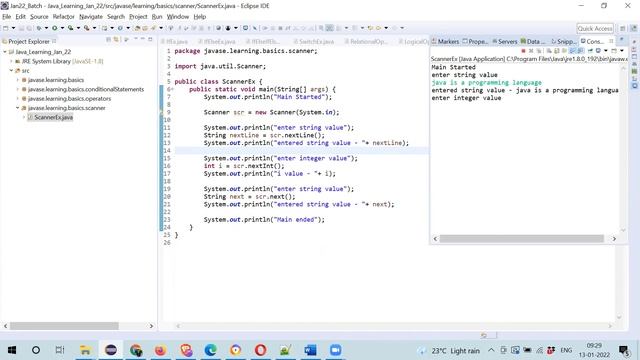The width and height of the screenshot is (640, 360).
Task: Click the External Tools run icon
Action: point(87,28)
